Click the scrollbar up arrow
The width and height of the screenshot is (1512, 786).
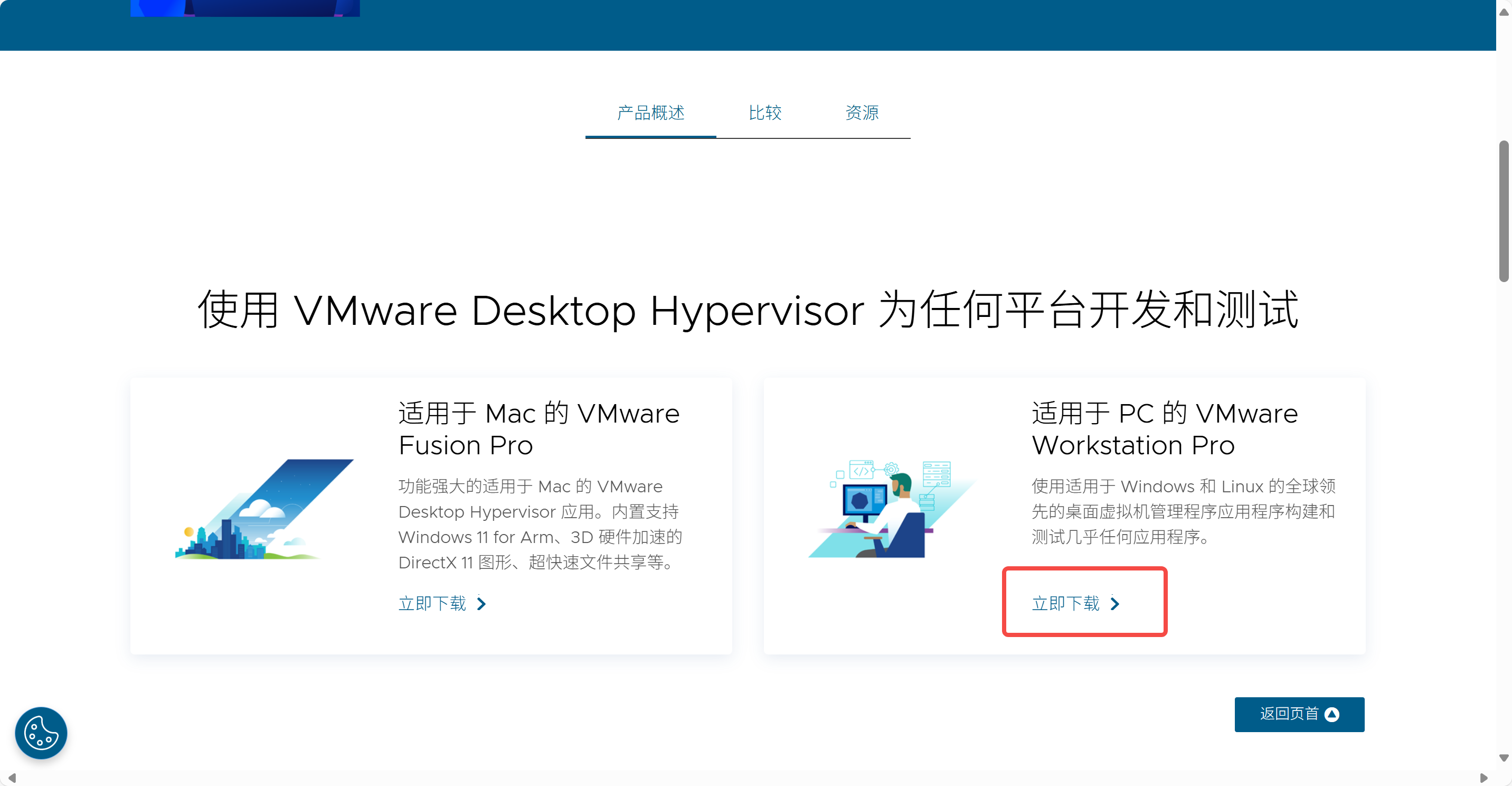[x=1503, y=12]
